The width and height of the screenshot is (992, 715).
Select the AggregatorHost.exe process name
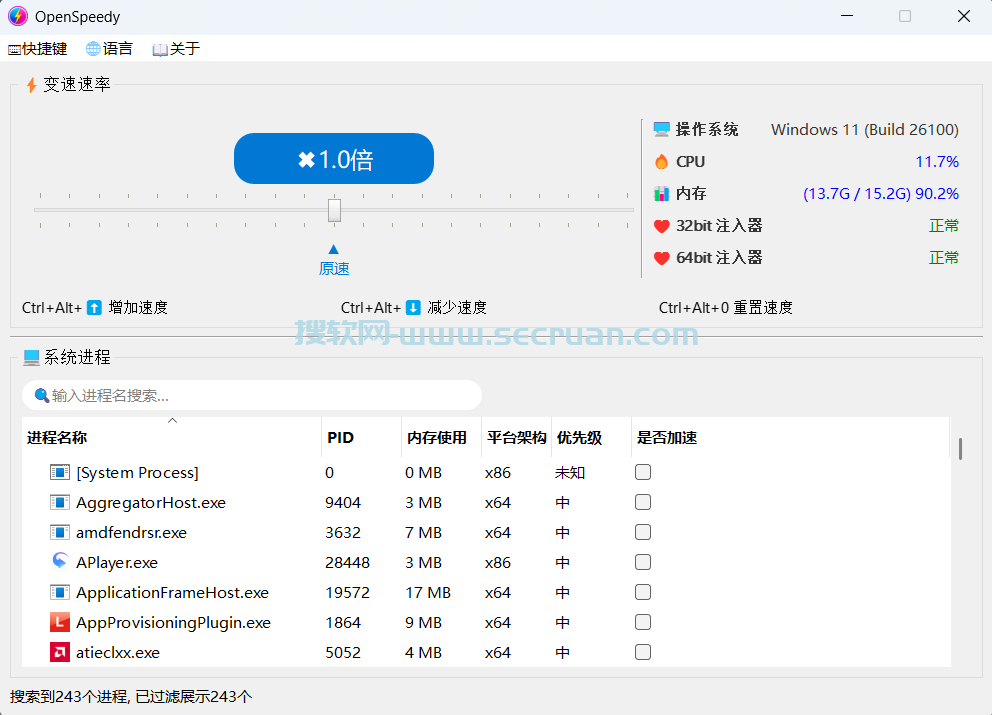tap(151, 503)
